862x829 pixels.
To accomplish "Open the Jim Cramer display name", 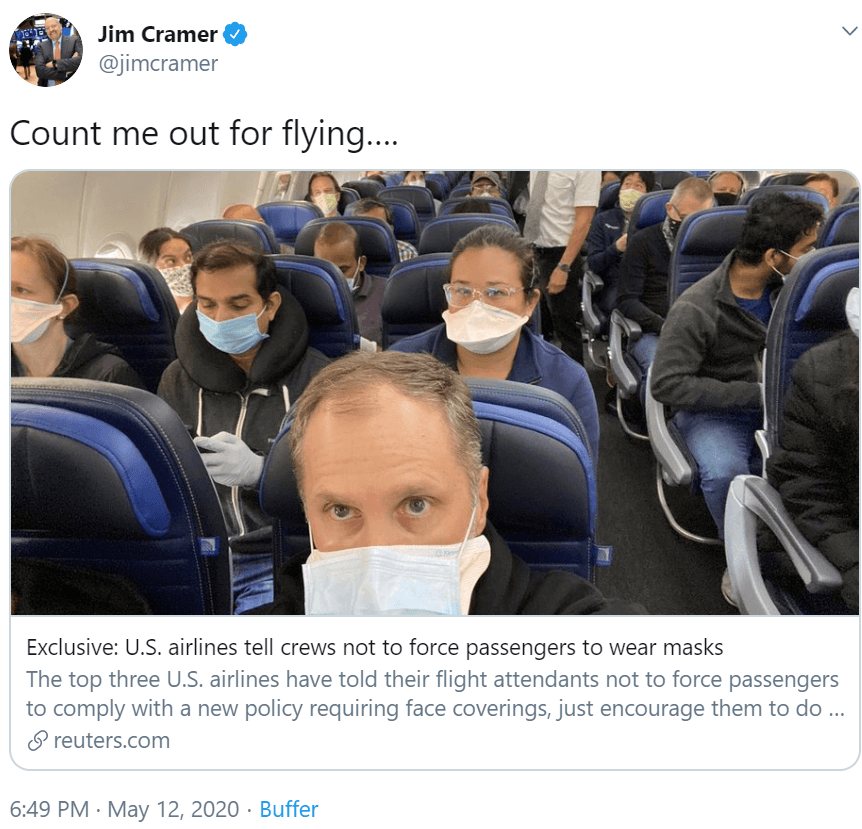I will (x=158, y=35).
